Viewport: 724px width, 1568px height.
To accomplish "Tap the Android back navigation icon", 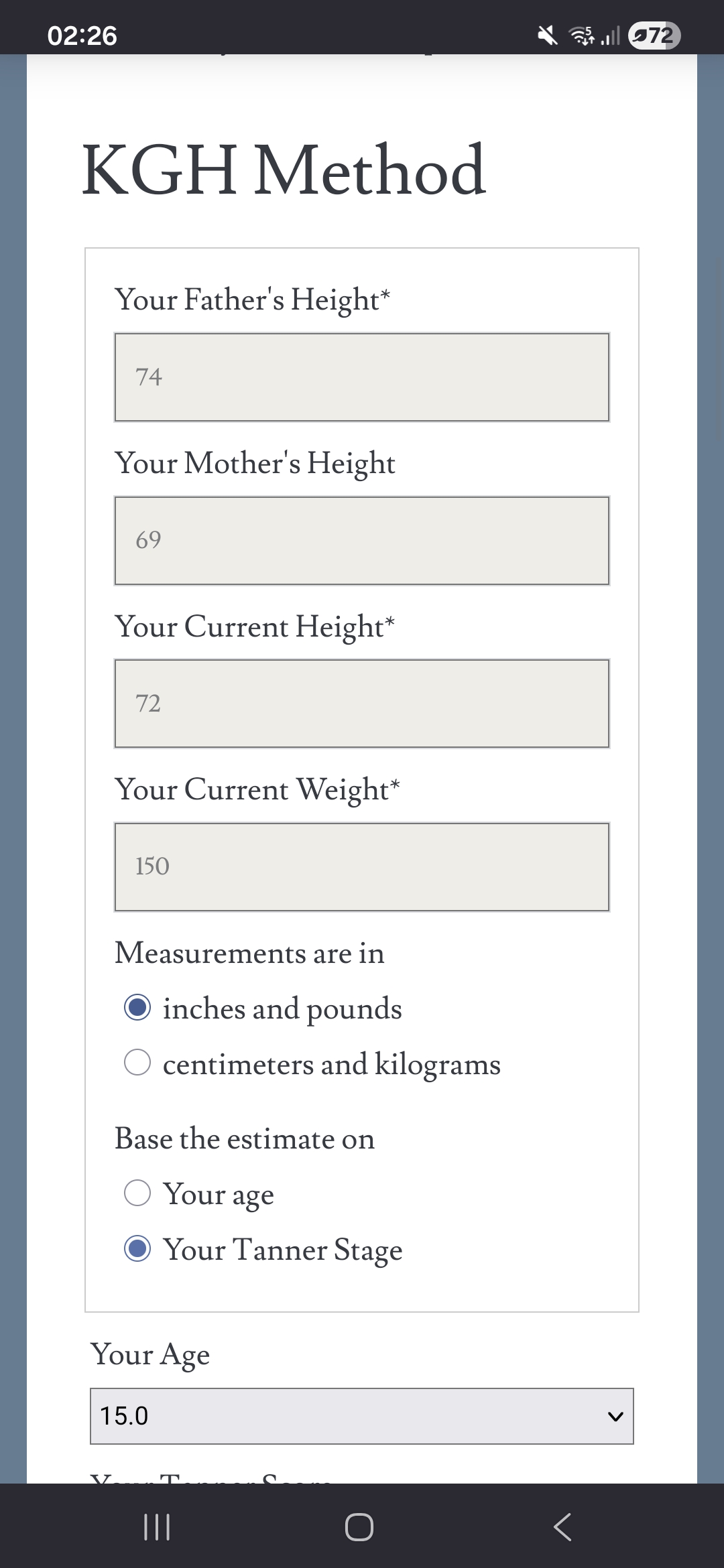I will tap(562, 1527).
